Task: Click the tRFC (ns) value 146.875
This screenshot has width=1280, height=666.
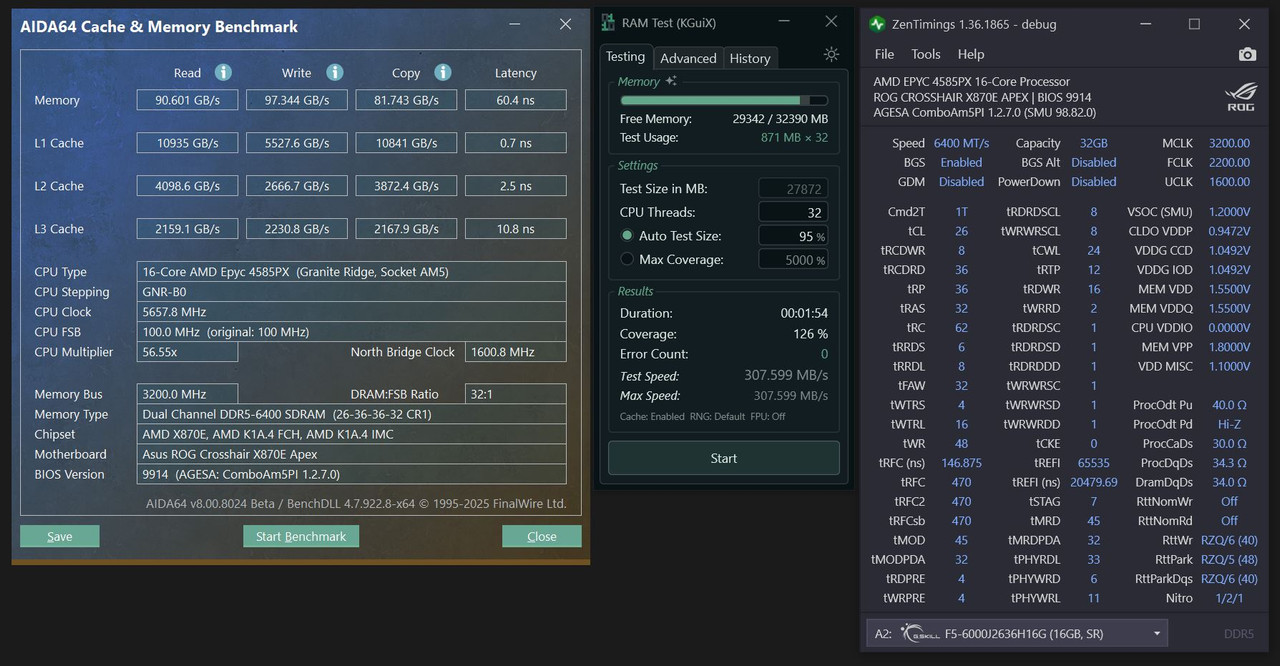Action: point(961,463)
